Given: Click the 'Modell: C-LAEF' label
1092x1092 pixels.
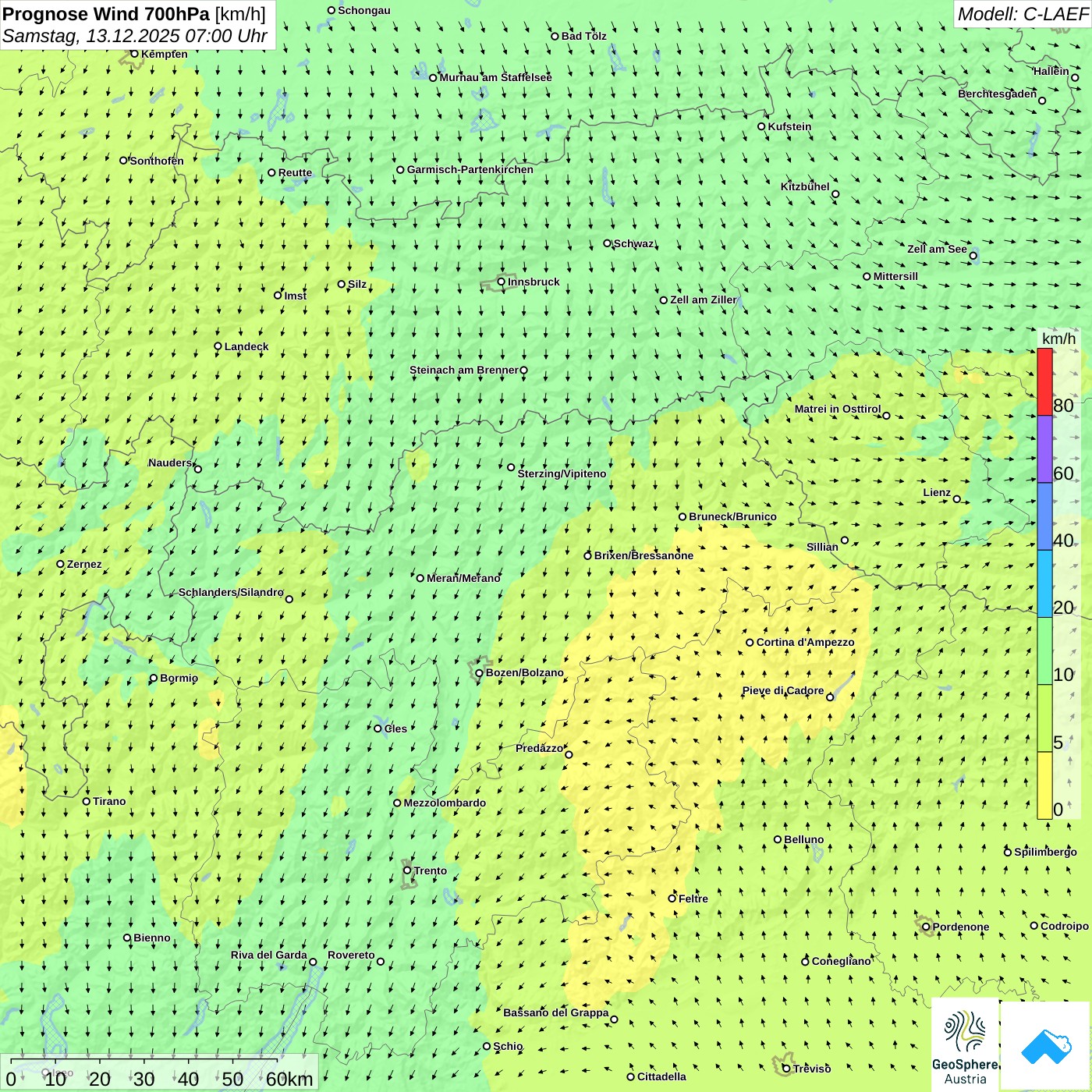Looking at the screenshot, I should [x=1022, y=13].
